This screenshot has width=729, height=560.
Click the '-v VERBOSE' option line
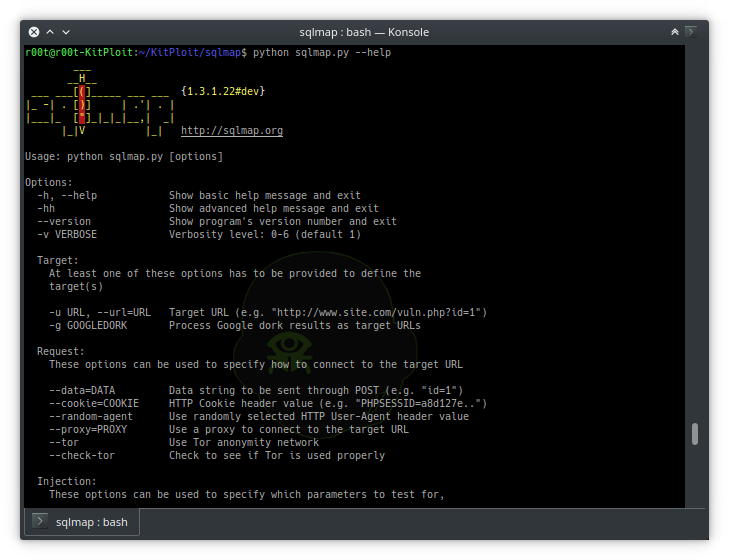click(67, 234)
